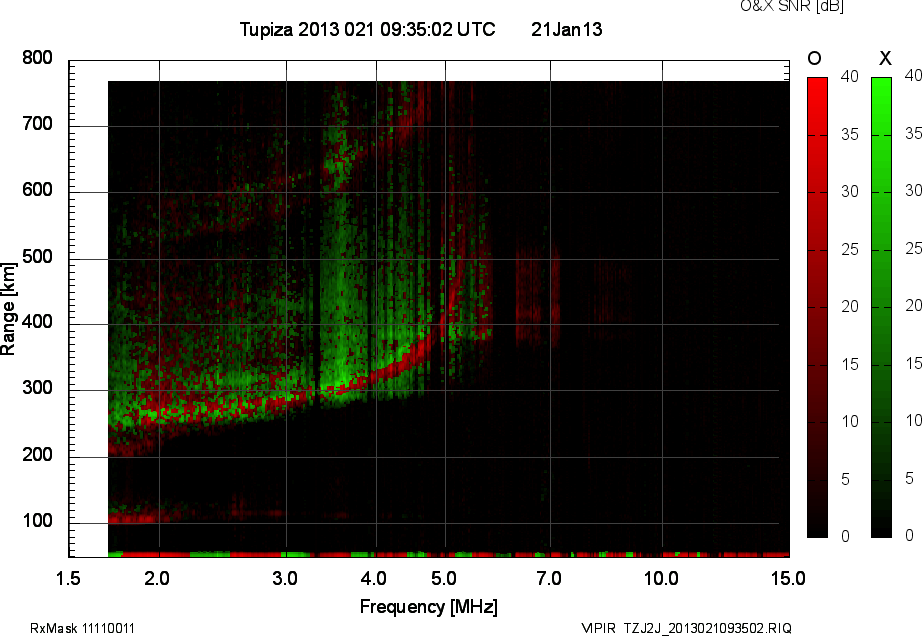The image size is (922, 636).
Task: Click the 5 dB label on O color bar
Action: coord(846,480)
